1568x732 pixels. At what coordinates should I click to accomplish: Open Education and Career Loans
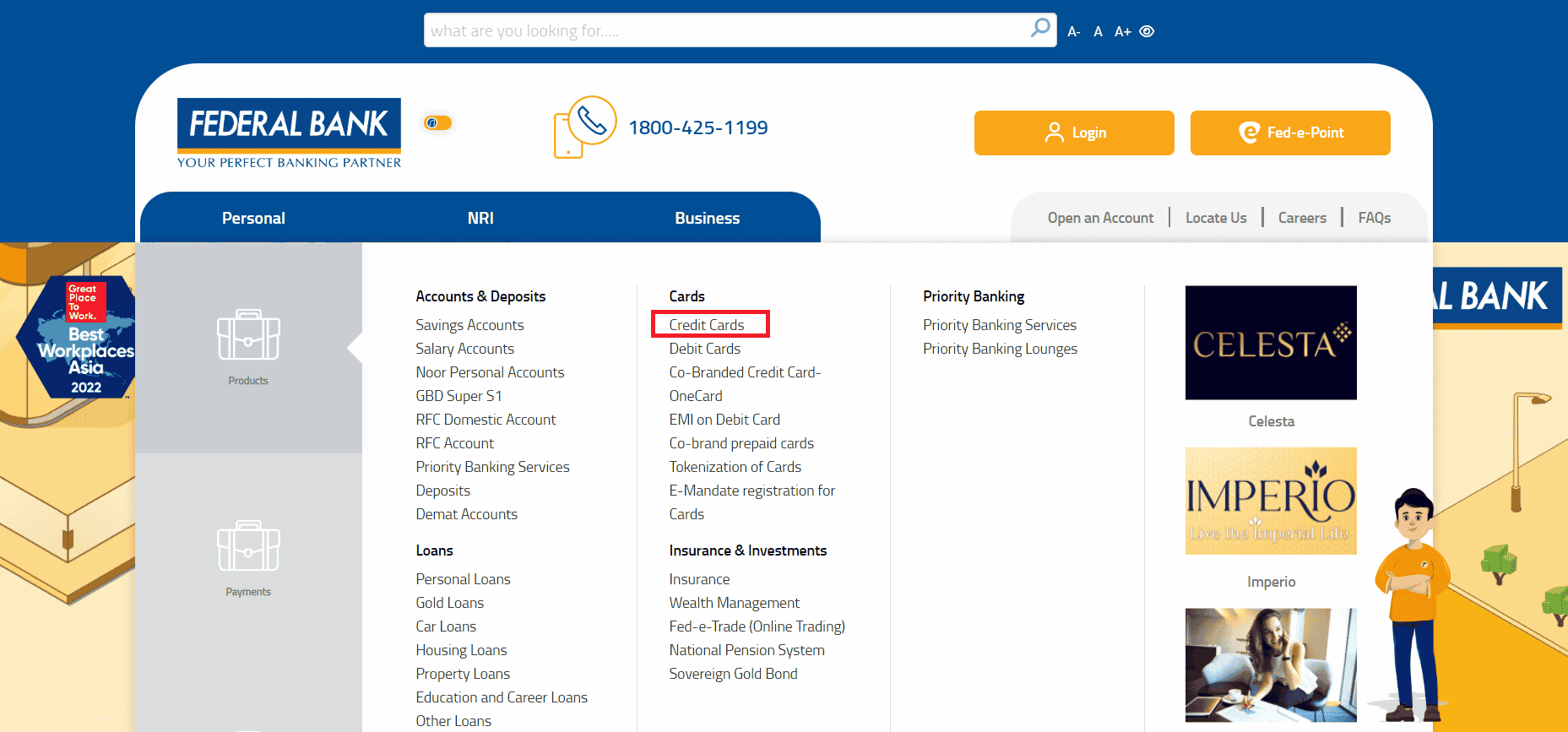502,697
